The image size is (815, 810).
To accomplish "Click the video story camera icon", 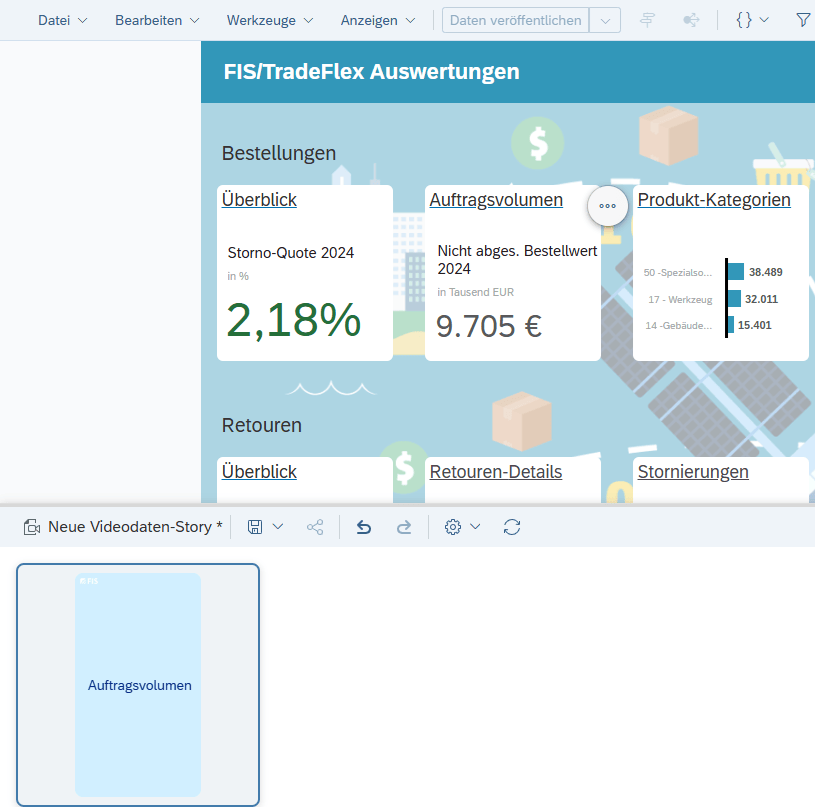I will pos(32,527).
